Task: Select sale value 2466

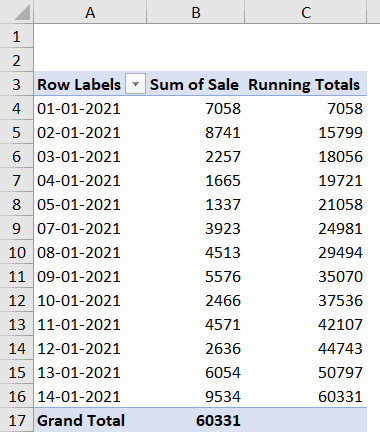Action: coord(196,300)
